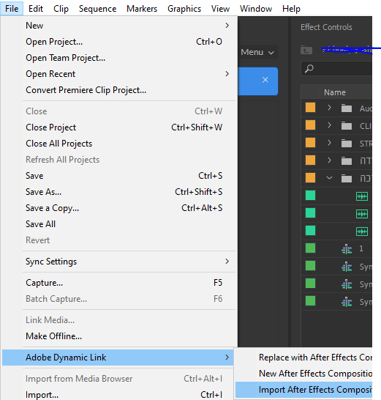
Task: Select Make Offline
Action: (x=119, y=336)
